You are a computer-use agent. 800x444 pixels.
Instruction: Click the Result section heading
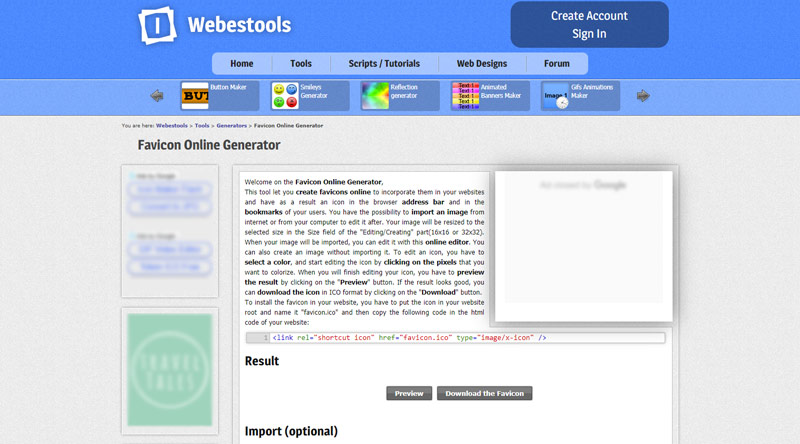(x=262, y=361)
